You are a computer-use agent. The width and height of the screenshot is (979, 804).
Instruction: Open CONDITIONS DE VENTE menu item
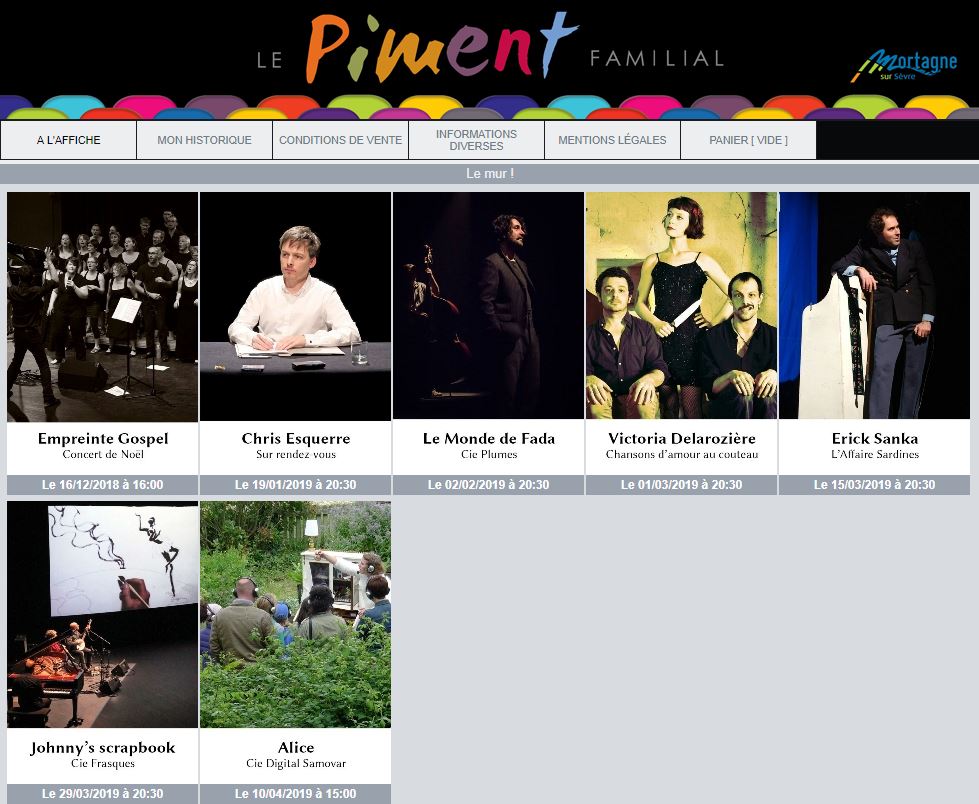pos(340,140)
